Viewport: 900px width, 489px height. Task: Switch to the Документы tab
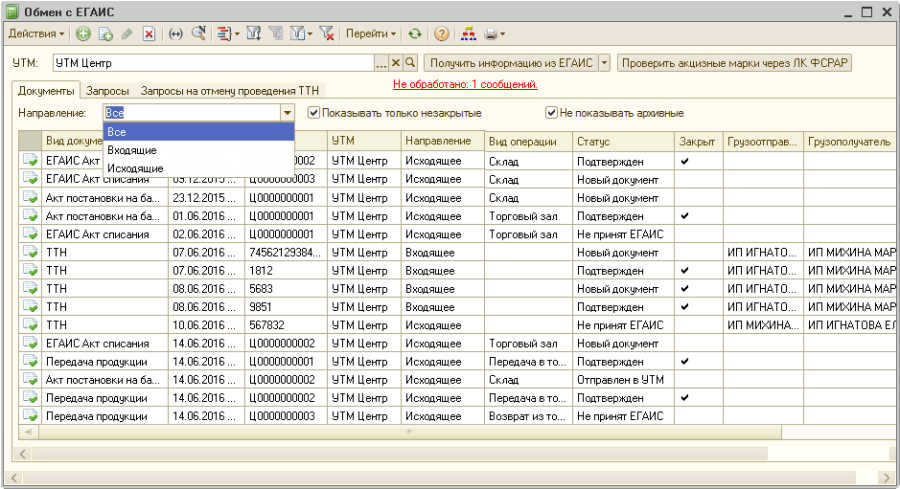(x=46, y=91)
